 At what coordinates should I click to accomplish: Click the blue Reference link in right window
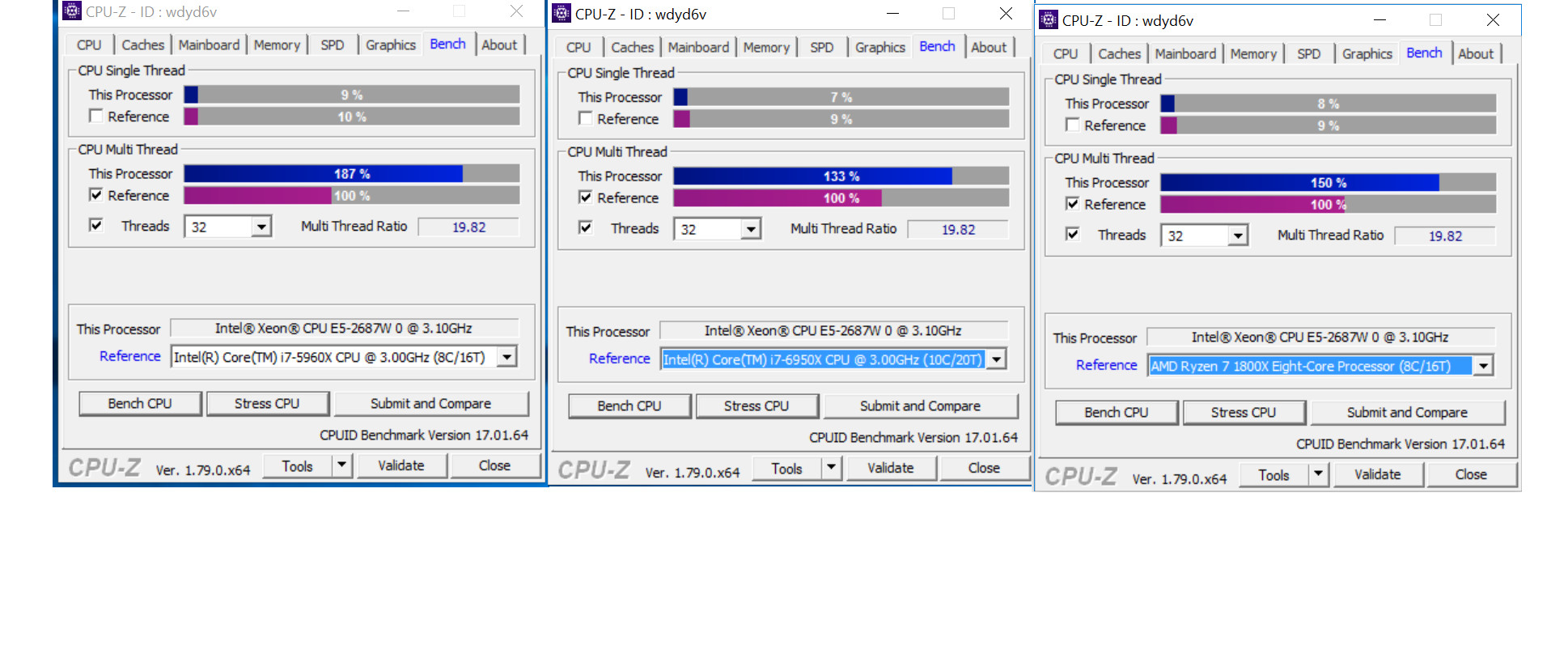(x=1107, y=365)
